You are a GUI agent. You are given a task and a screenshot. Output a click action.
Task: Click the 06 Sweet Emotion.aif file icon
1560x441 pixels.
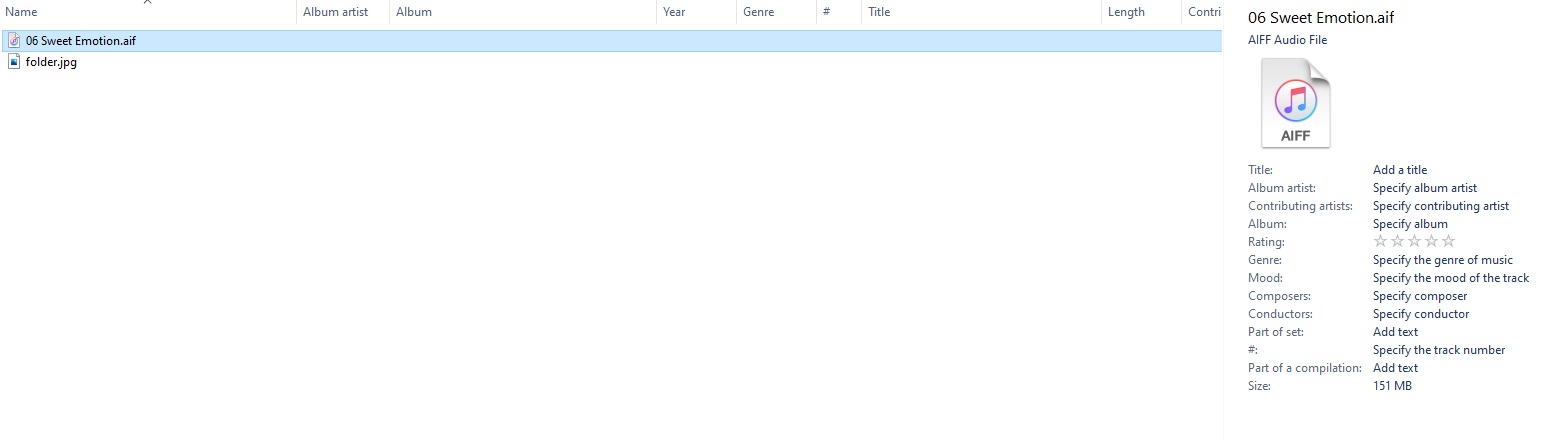click(14, 41)
